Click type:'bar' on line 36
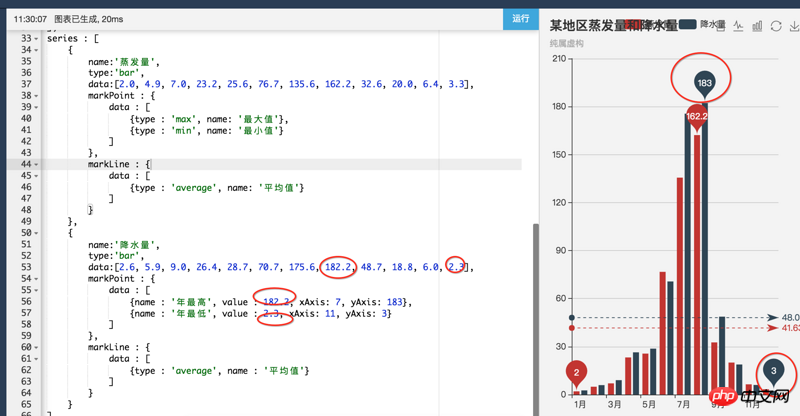This screenshot has height=416, width=800. coord(116,73)
